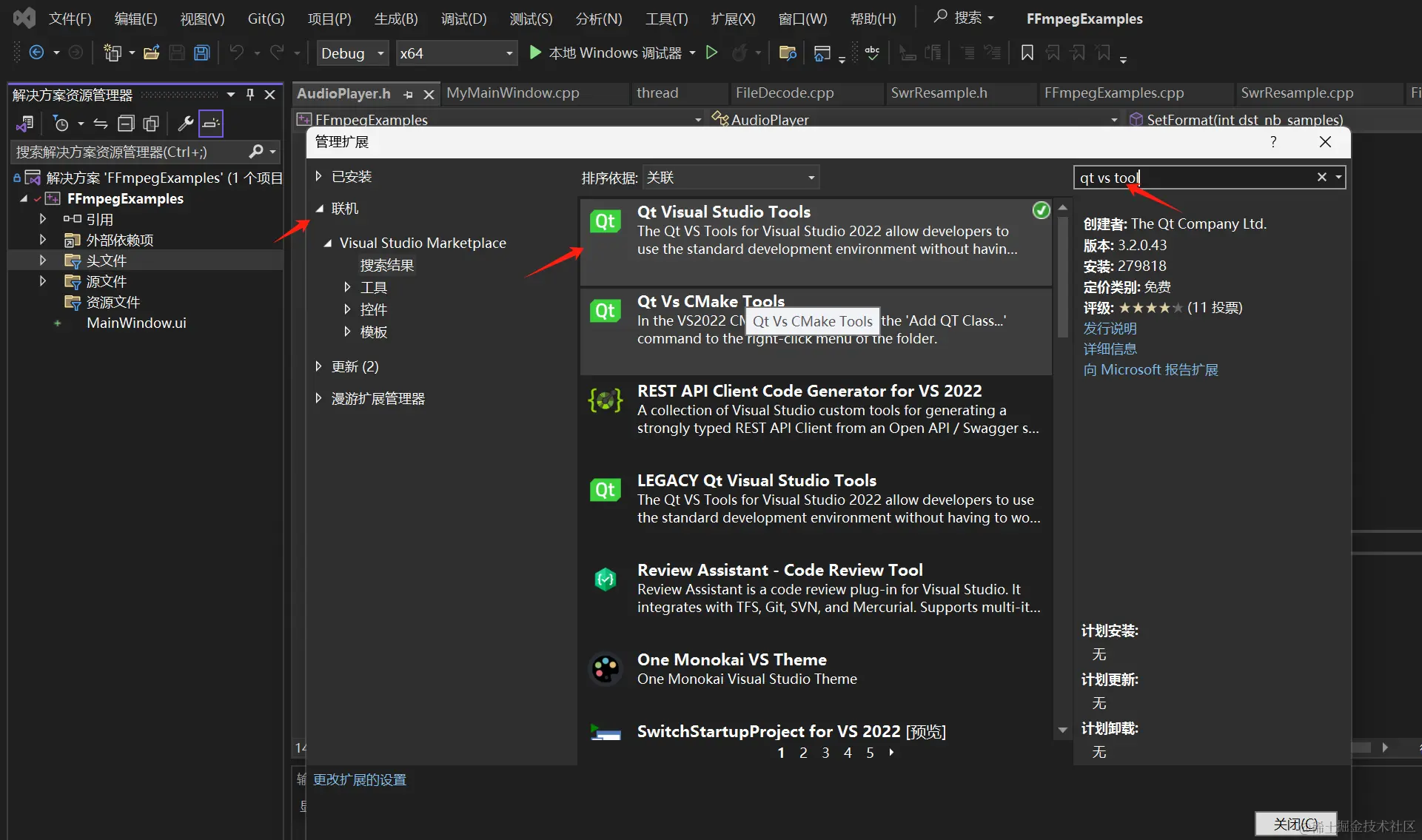The image size is (1422, 840).
Task: Open the 详细信息 link
Action: pyautogui.click(x=1110, y=349)
